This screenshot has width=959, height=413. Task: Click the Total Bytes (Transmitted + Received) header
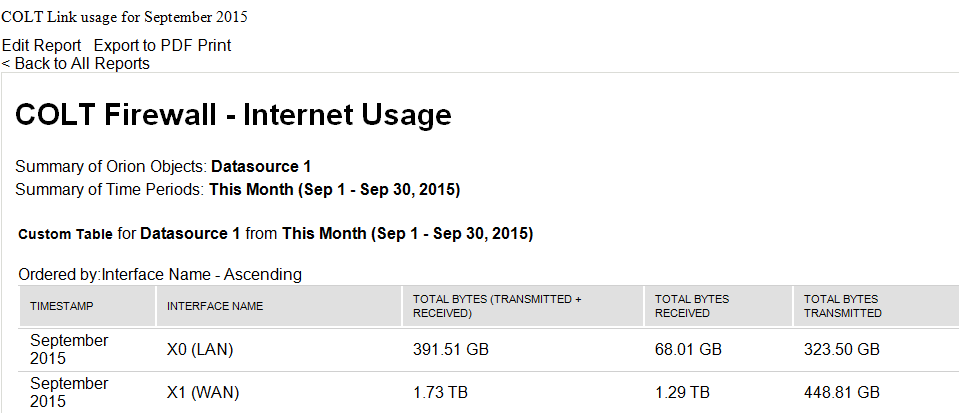point(497,306)
